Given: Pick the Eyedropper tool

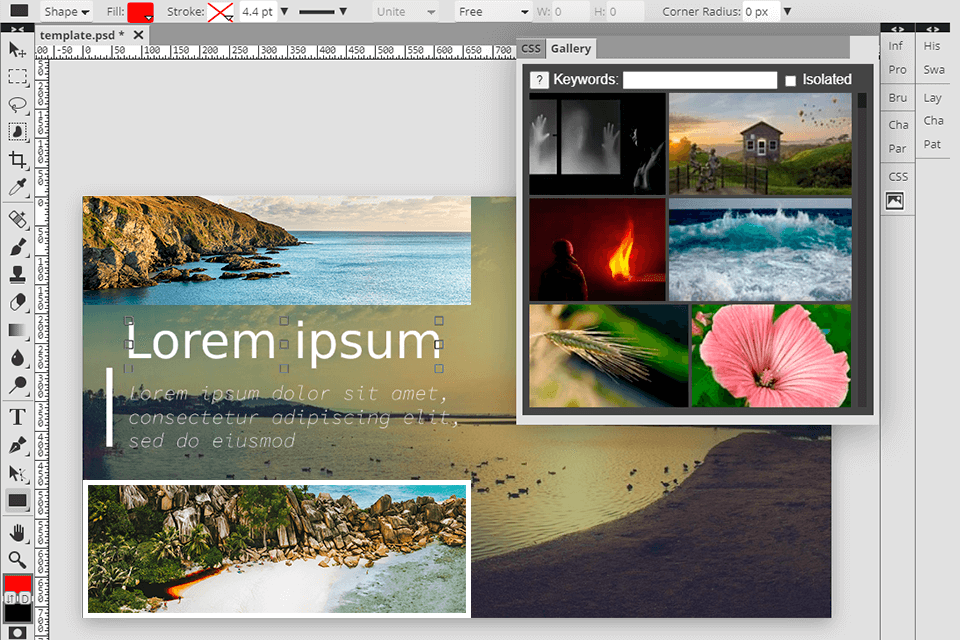Looking at the screenshot, I should click(17, 188).
